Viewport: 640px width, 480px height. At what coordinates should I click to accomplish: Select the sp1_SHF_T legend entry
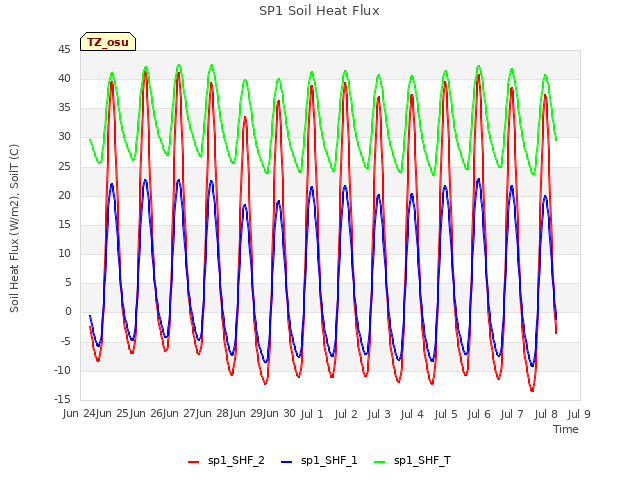412,461
